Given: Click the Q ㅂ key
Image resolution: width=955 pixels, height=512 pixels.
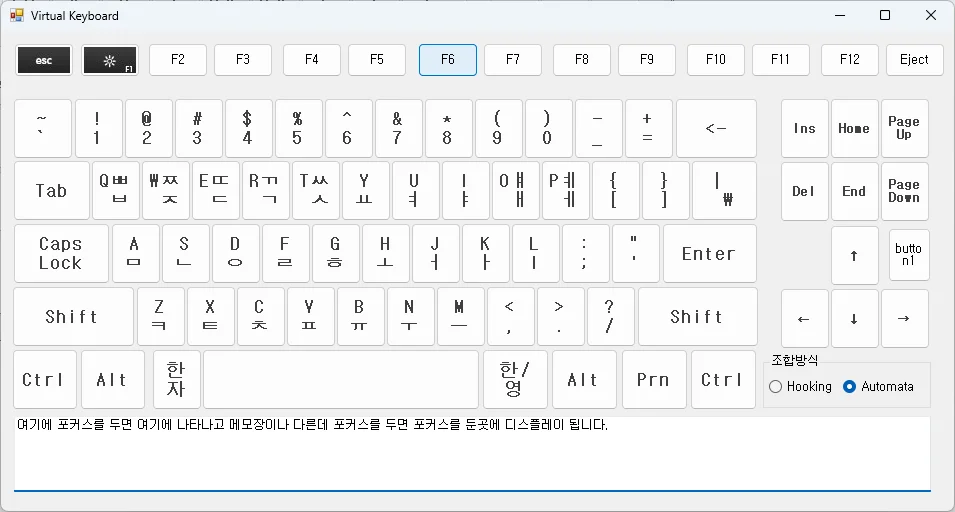Looking at the screenshot, I should pyautogui.click(x=116, y=191).
